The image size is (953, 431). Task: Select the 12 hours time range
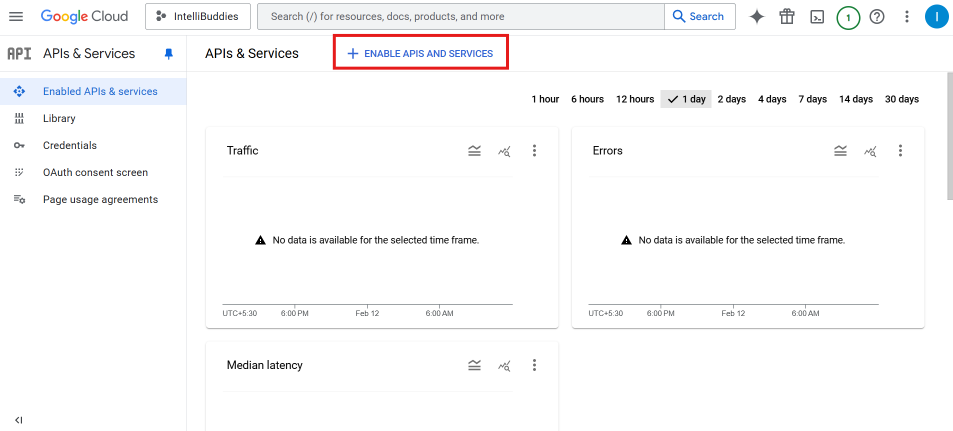[635, 99]
